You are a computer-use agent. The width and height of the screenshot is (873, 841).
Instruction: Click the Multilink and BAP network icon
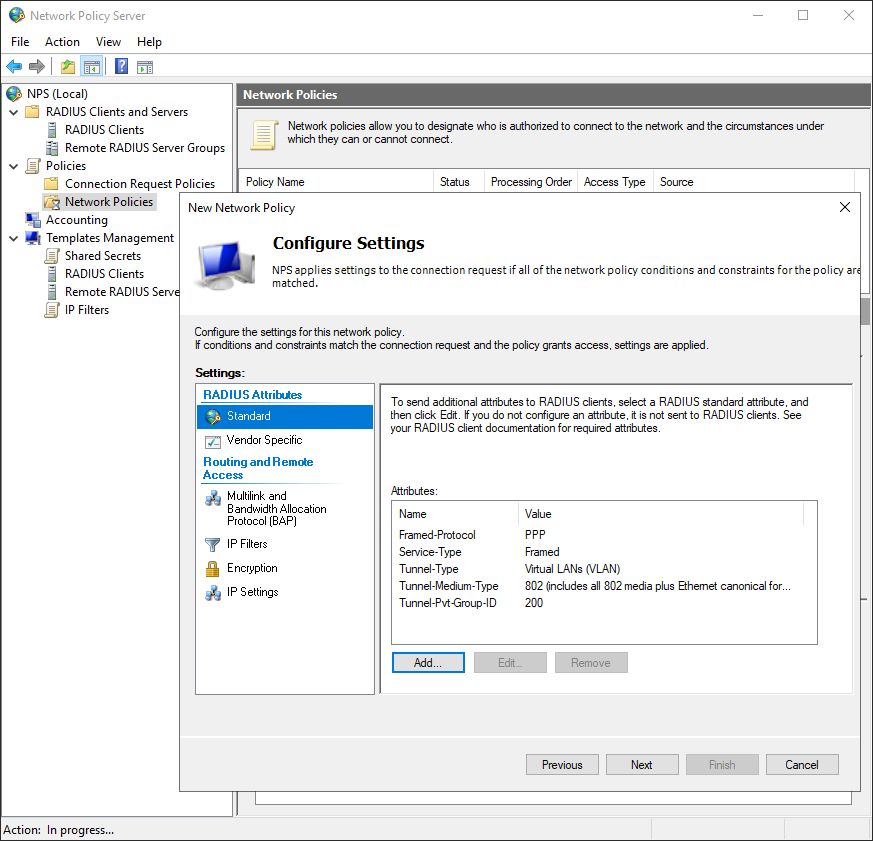[213, 497]
